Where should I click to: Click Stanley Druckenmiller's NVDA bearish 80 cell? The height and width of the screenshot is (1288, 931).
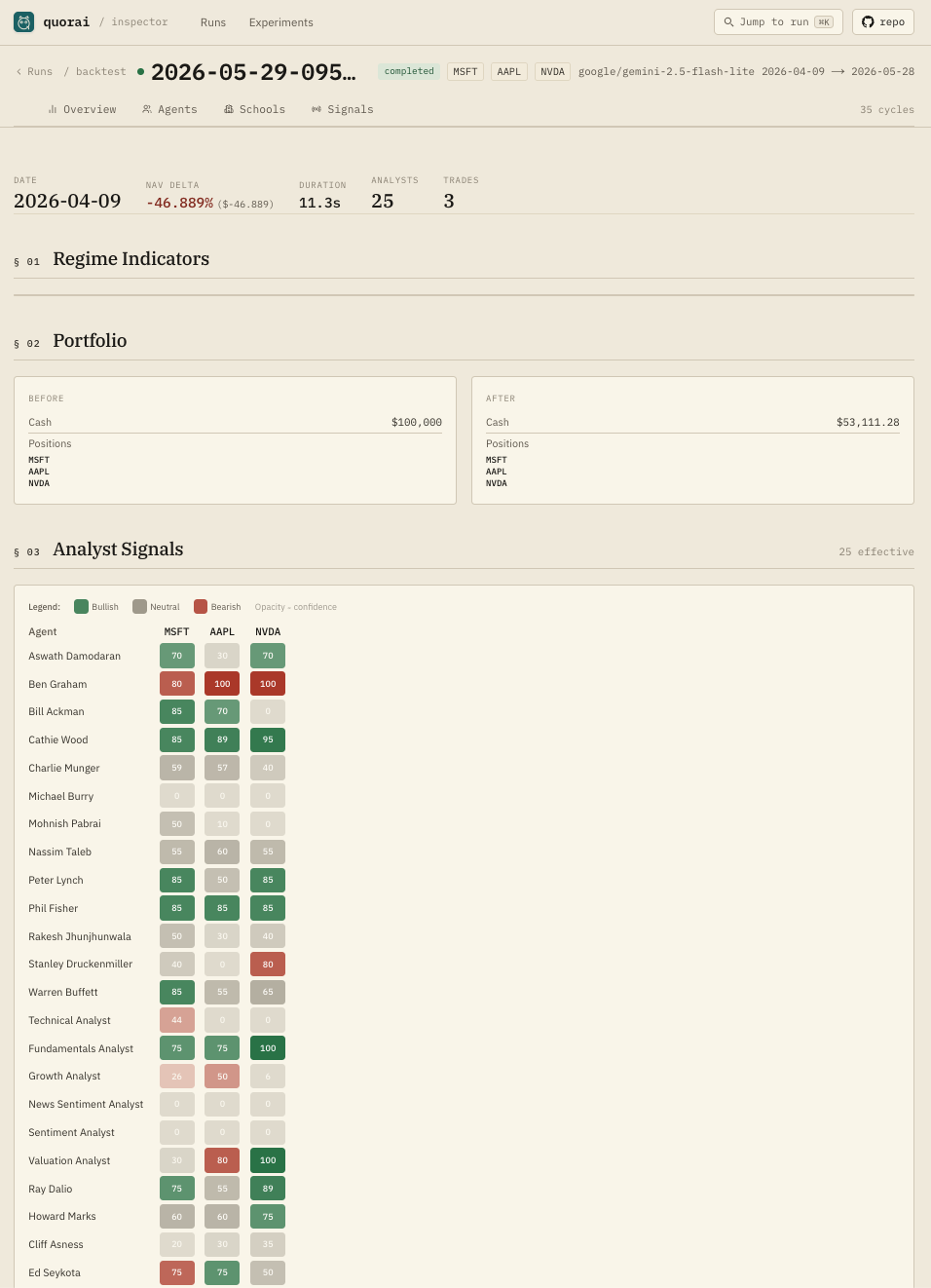pyautogui.click(x=268, y=965)
